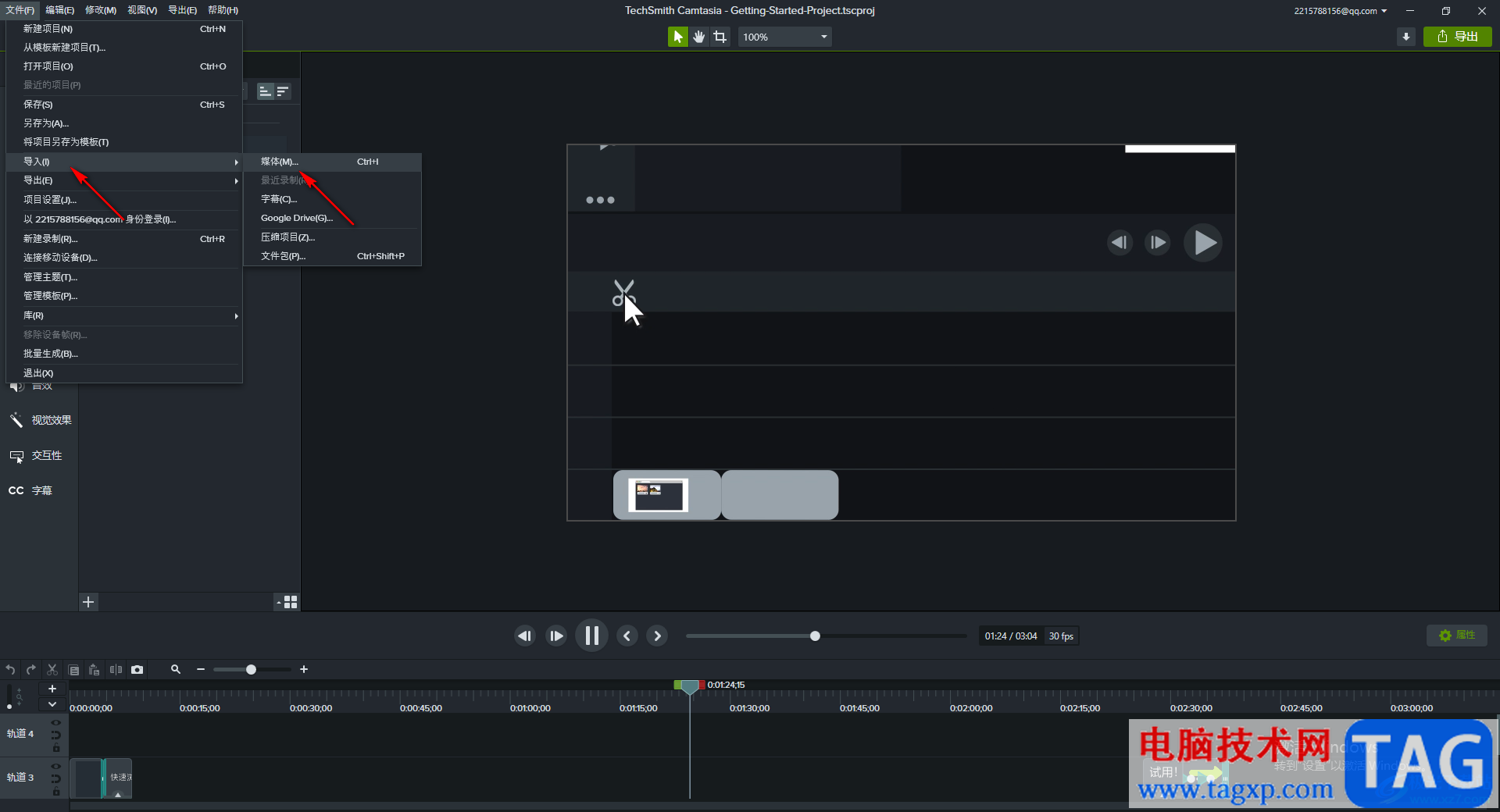Click the timeline zoom in plus
This screenshot has width=1500, height=812.
tap(304, 670)
